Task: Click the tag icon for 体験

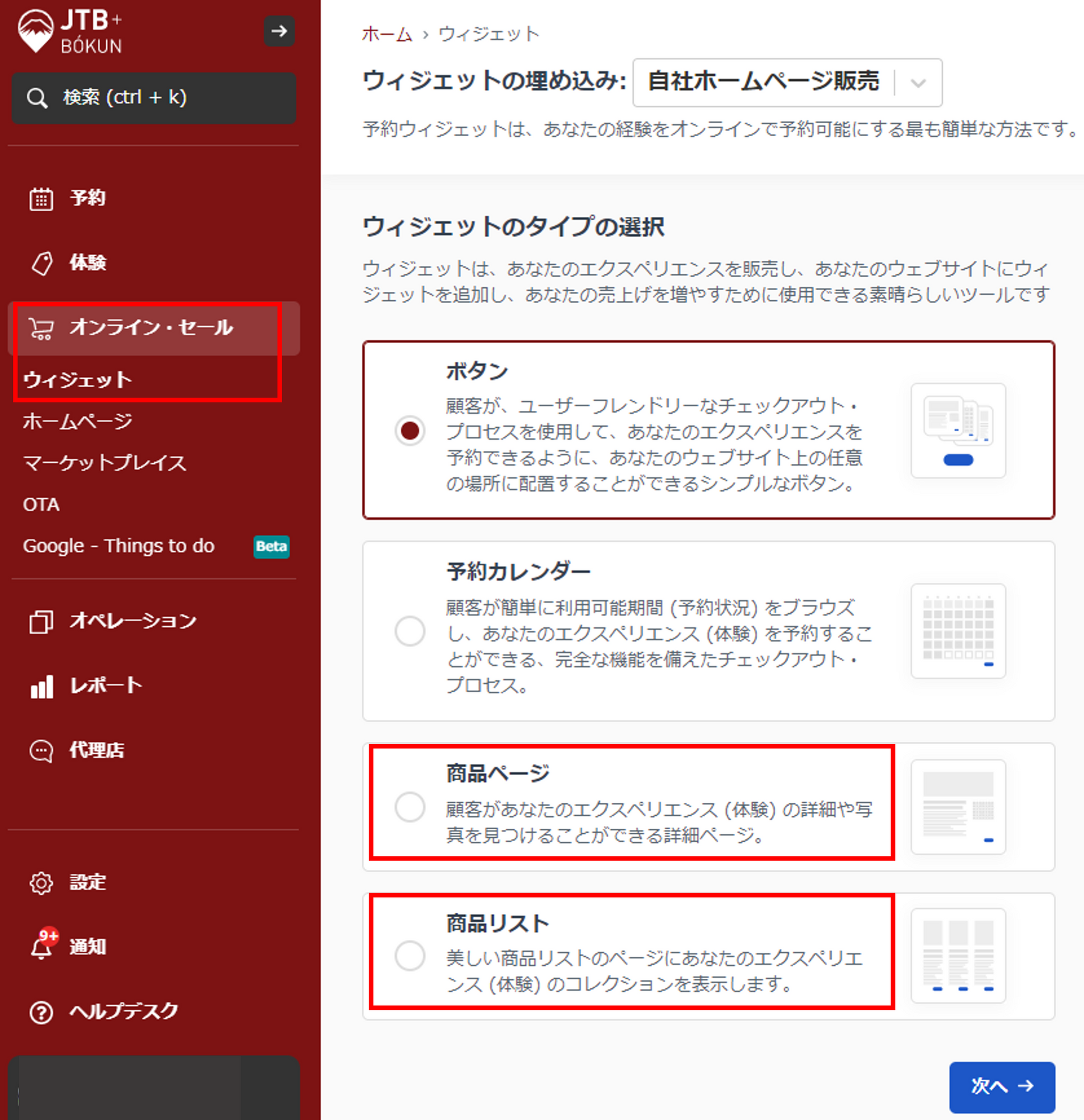Action: pyautogui.click(x=41, y=264)
